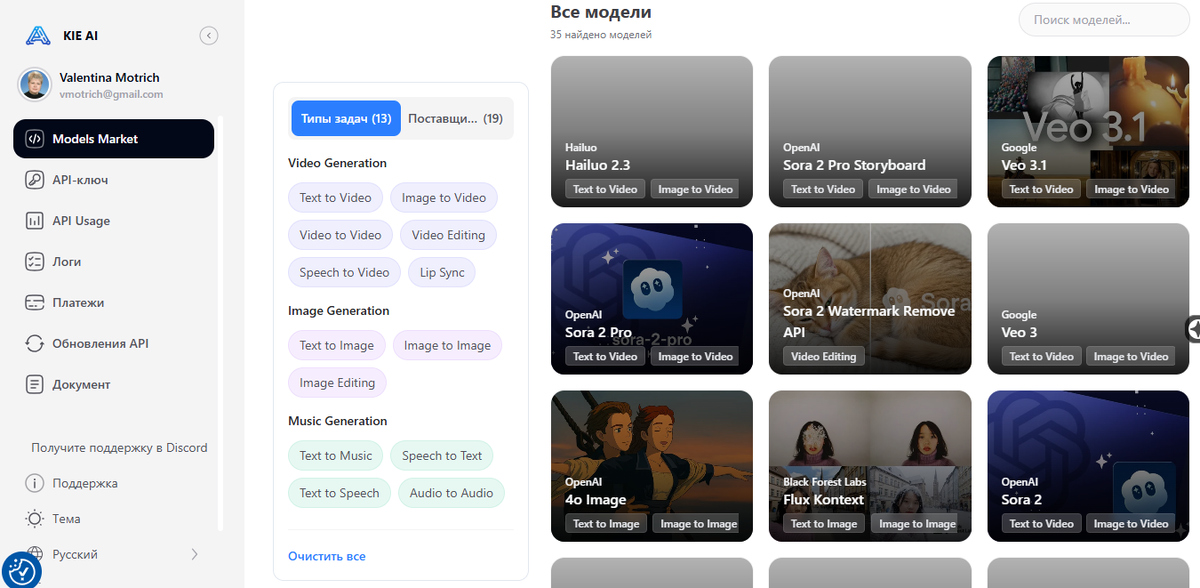Screen dimensions: 1200x588
Task: Click Text to Image tag on 4o Image
Action: pyautogui.click(x=606, y=524)
